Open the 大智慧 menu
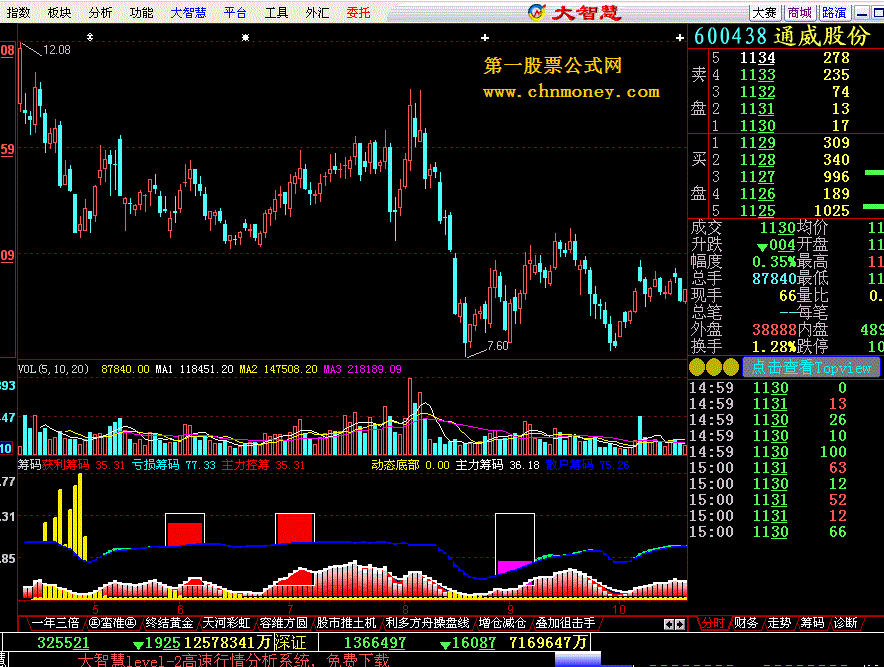This screenshot has width=884, height=667. [x=188, y=12]
